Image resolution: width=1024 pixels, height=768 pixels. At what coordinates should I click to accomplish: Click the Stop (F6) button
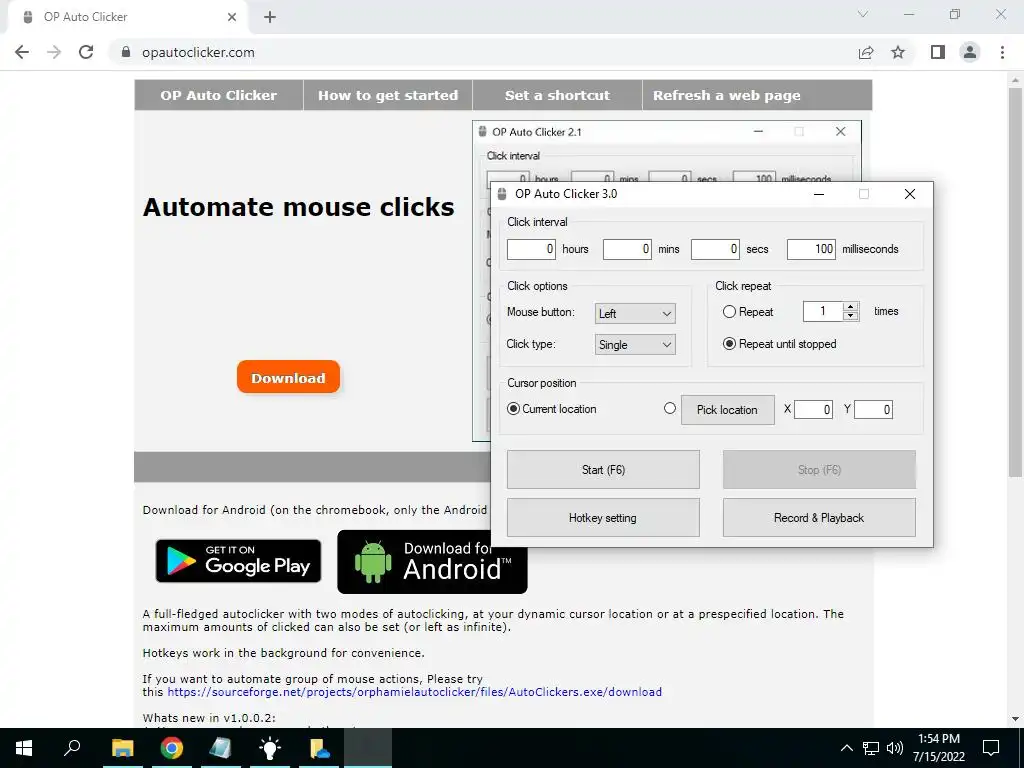pyautogui.click(x=819, y=470)
